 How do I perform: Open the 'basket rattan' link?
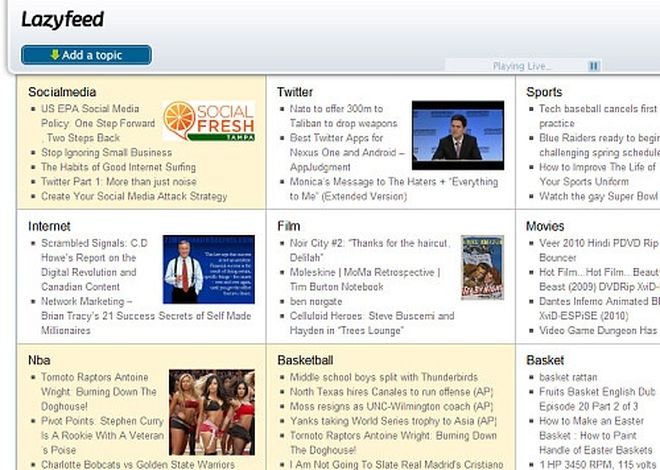tap(568, 377)
